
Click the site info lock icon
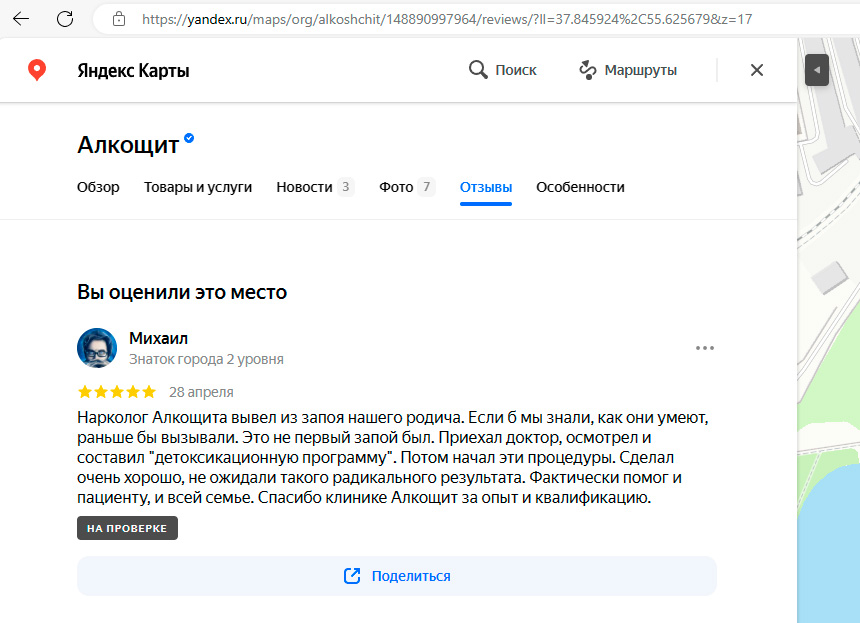pyautogui.click(x=119, y=19)
